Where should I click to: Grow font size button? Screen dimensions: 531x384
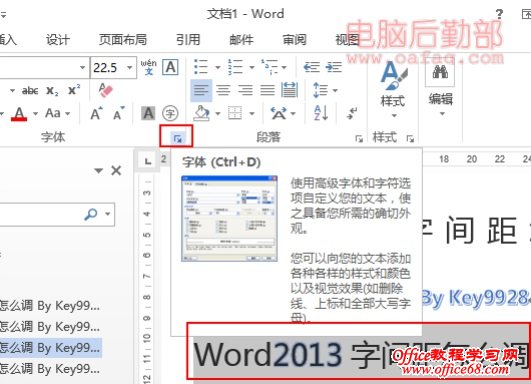[x=96, y=113]
